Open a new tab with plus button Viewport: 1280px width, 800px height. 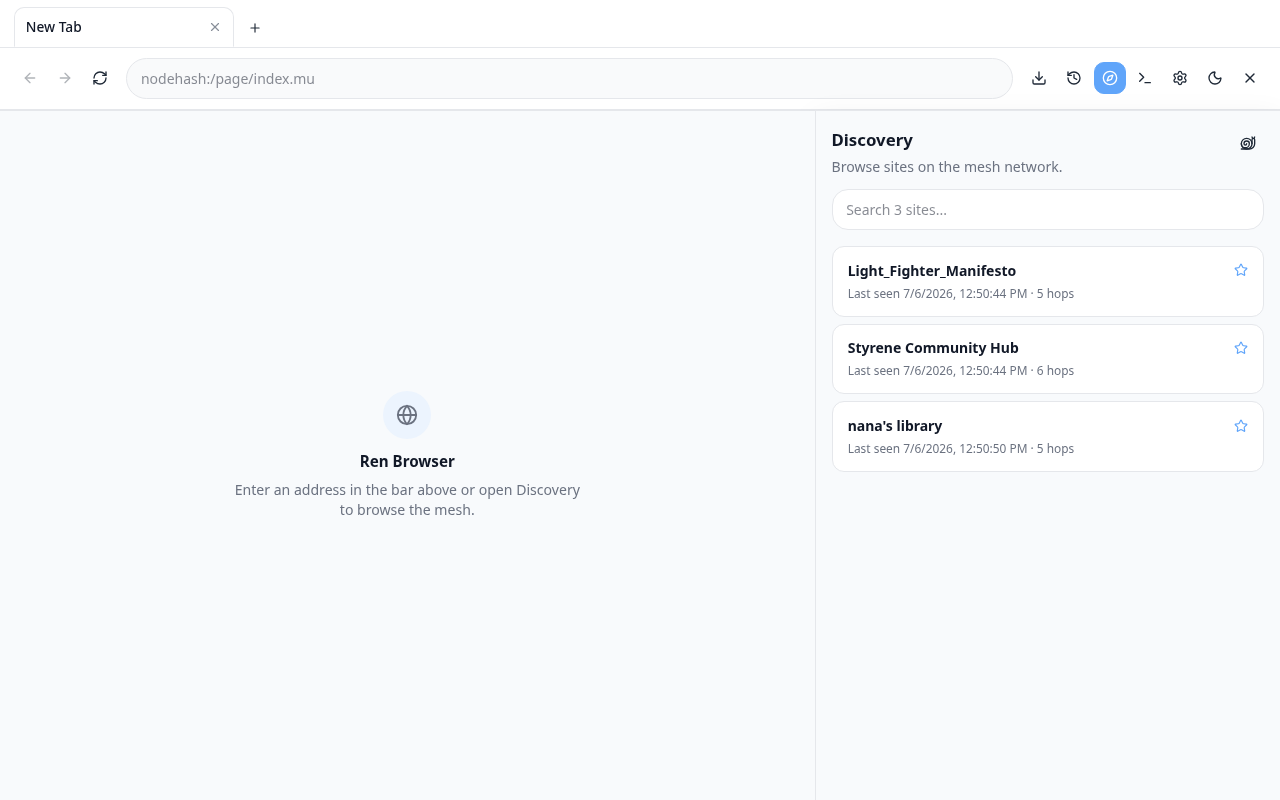255,28
